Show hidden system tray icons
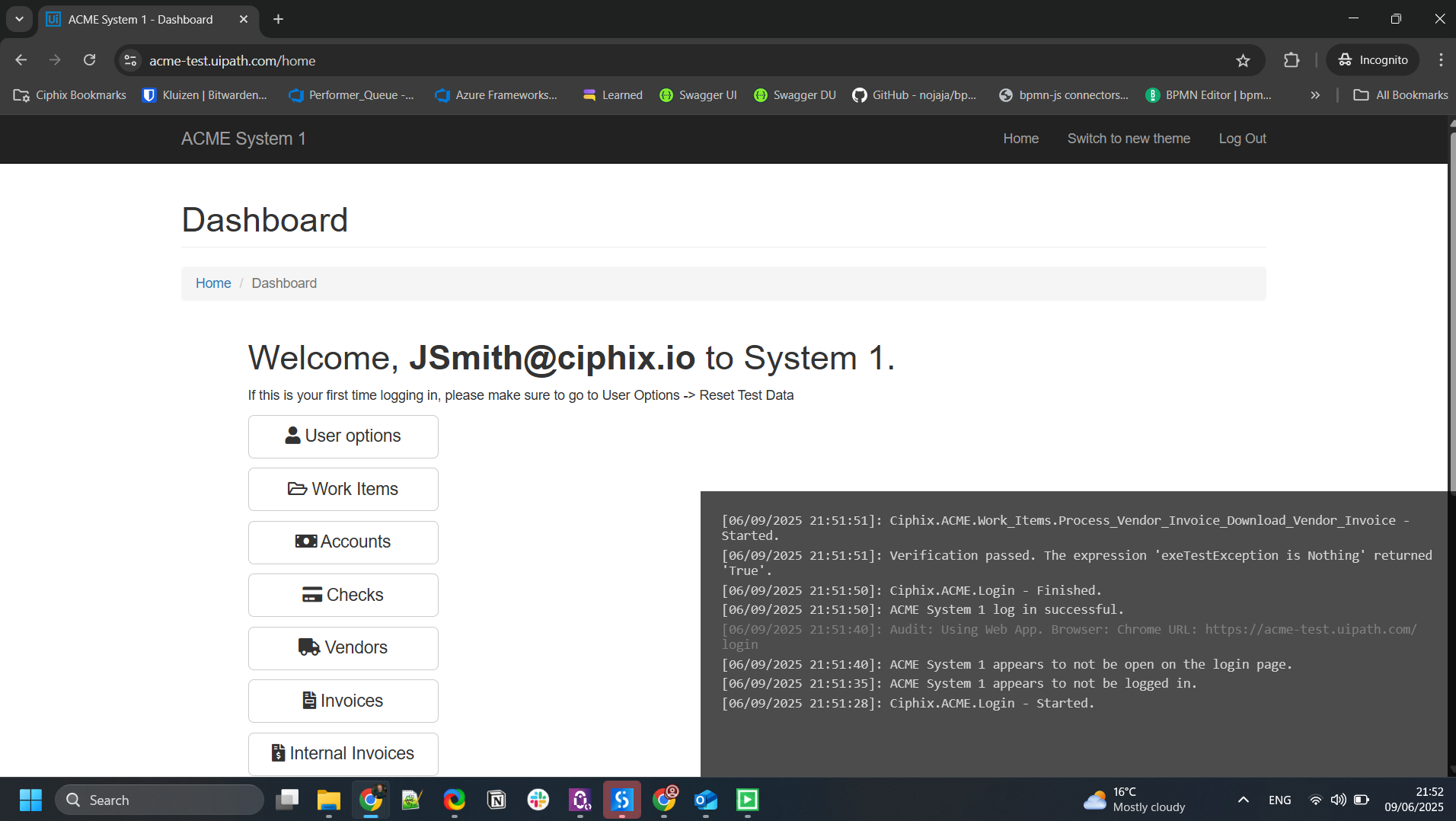Viewport: 1456px width, 821px height. 1243,800
